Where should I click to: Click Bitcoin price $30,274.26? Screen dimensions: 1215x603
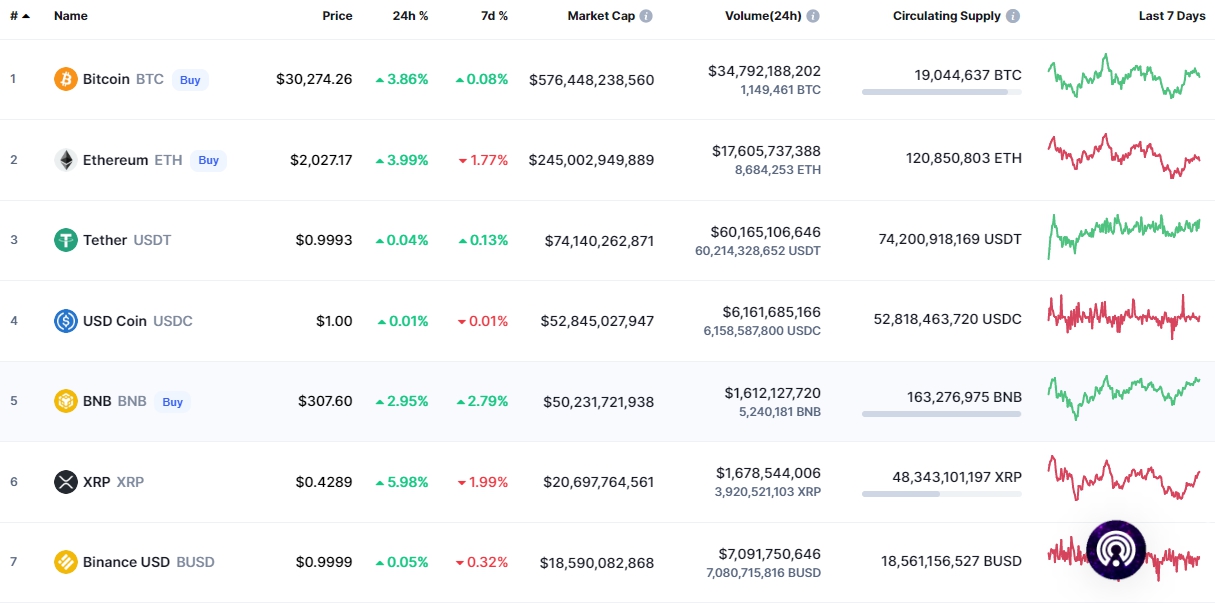click(314, 79)
